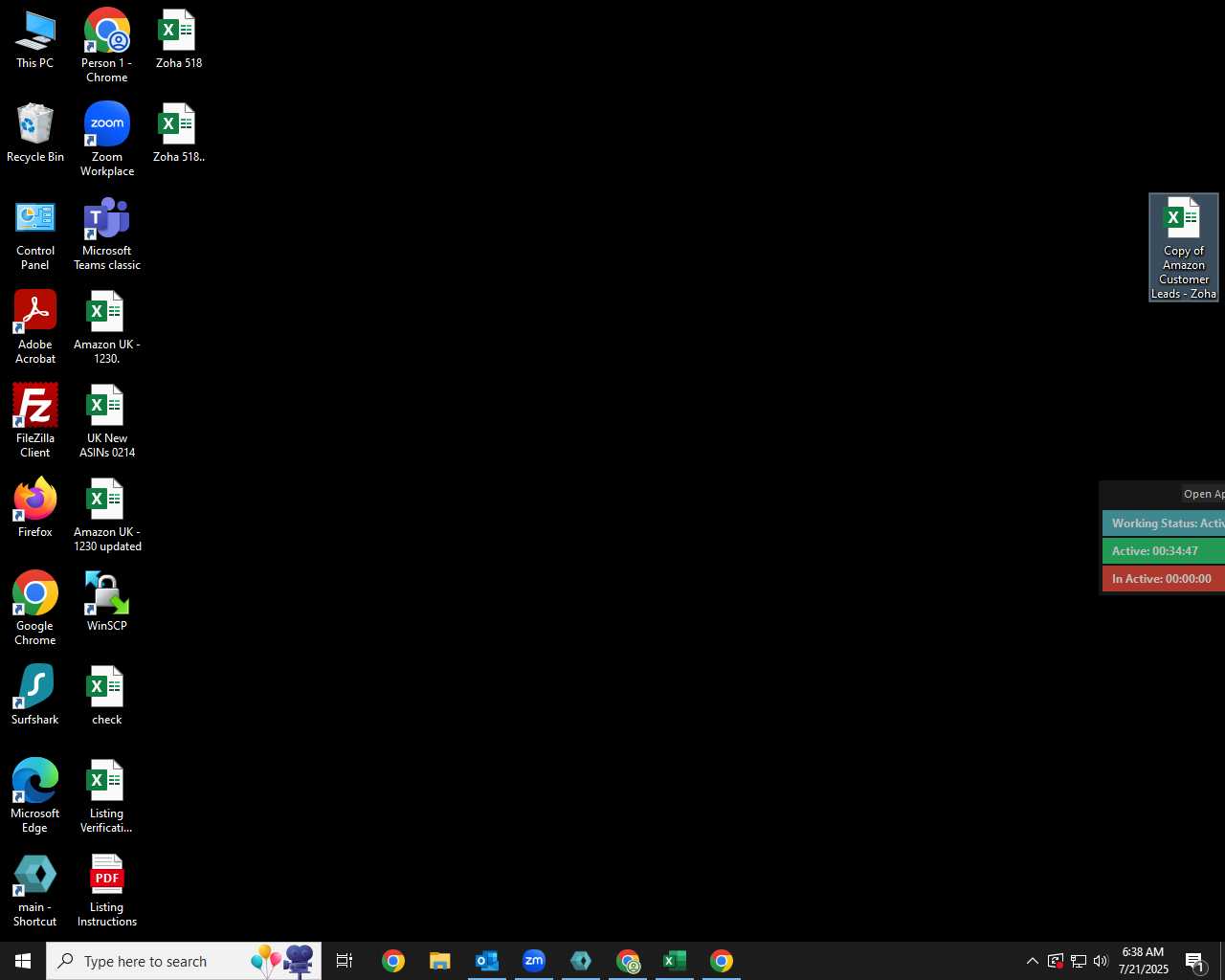Select Copy of Amazon Customer Leads file

tap(1184, 248)
